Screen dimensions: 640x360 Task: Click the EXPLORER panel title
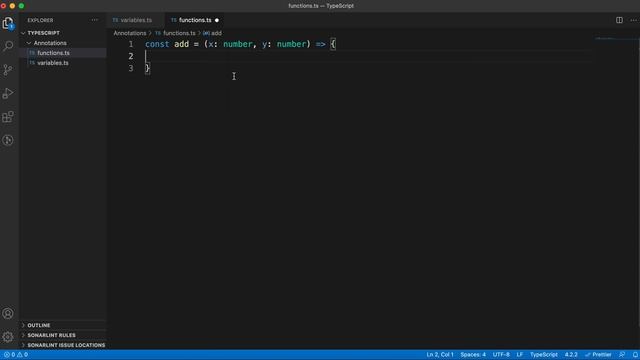tap(40, 20)
